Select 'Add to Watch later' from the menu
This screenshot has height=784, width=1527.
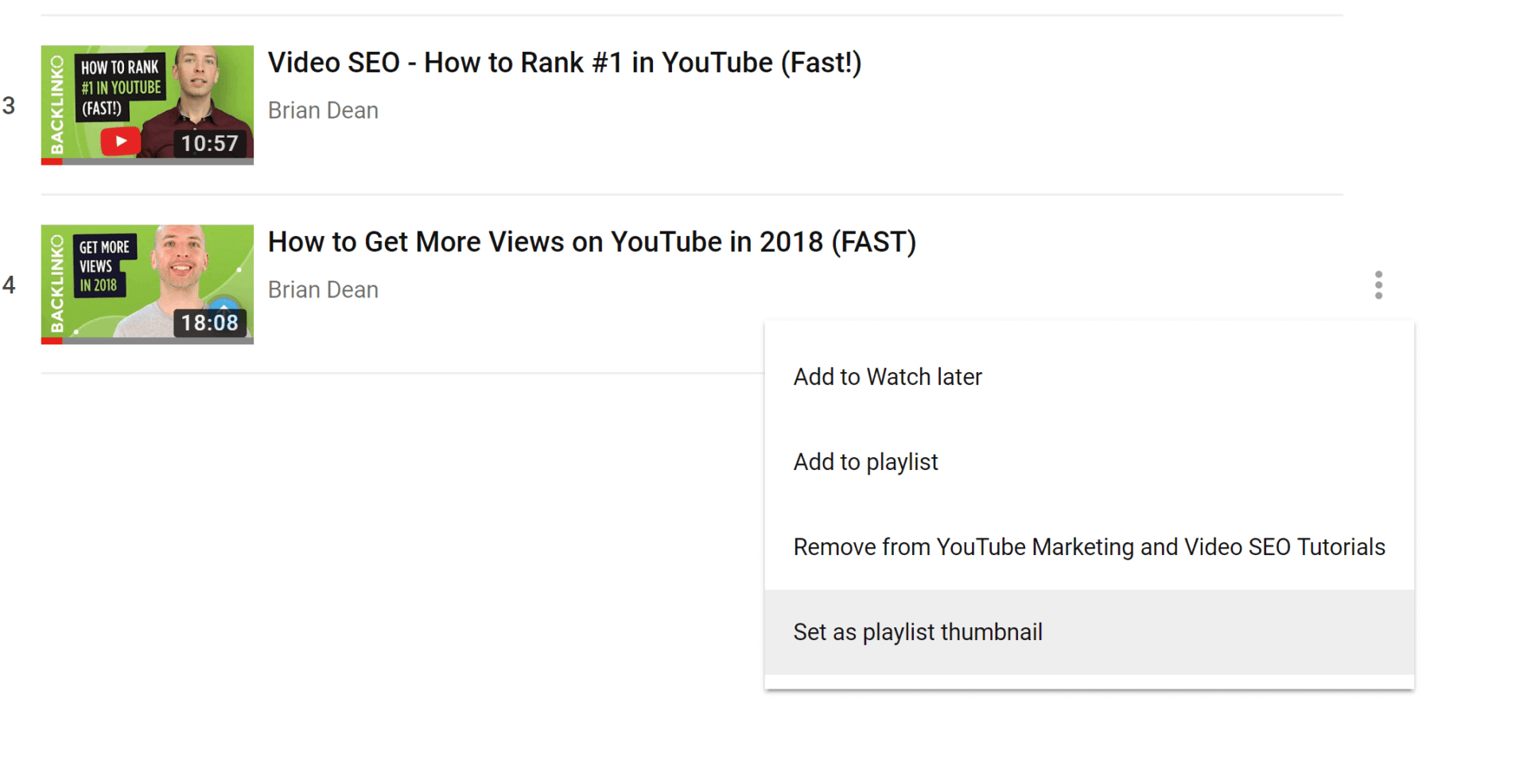(887, 377)
